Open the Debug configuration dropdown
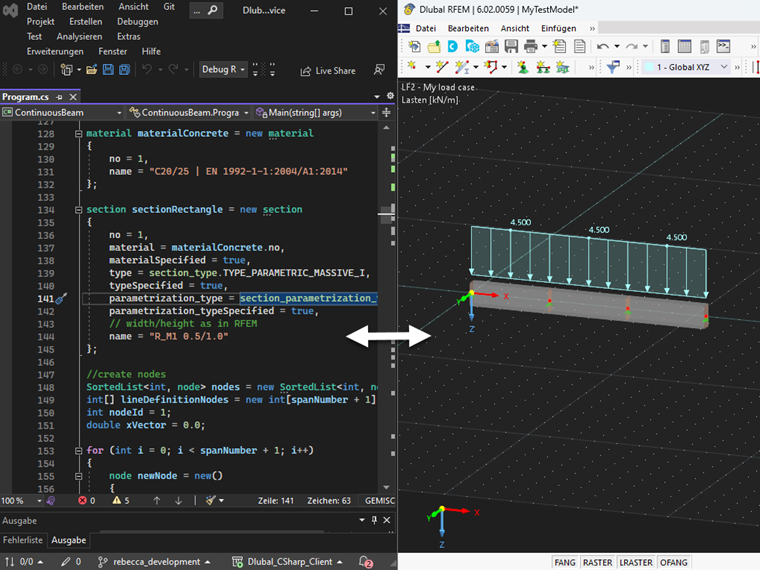Screen dimensions: 760x570 (x=224, y=70)
